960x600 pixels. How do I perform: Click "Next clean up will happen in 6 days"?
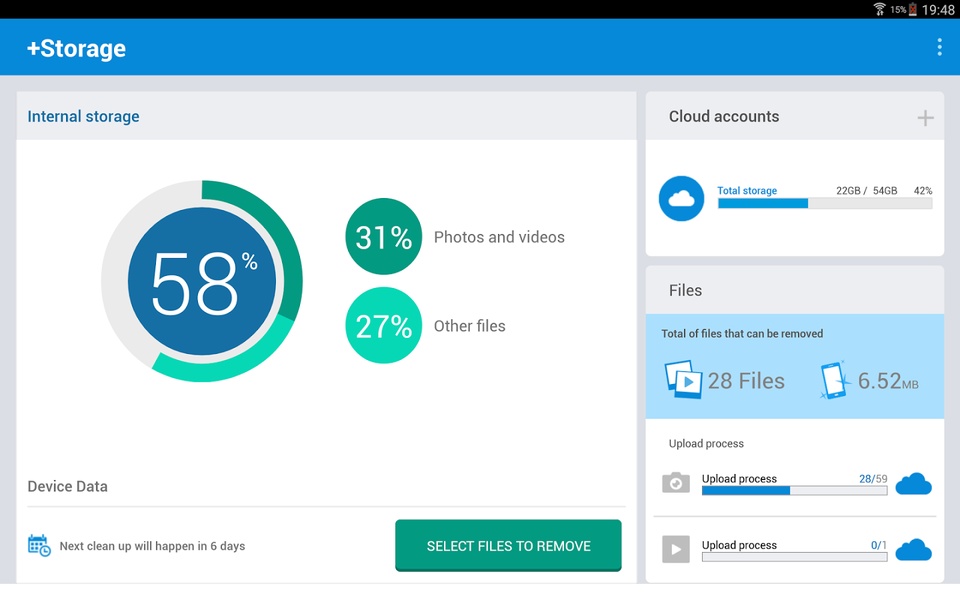[152, 546]
